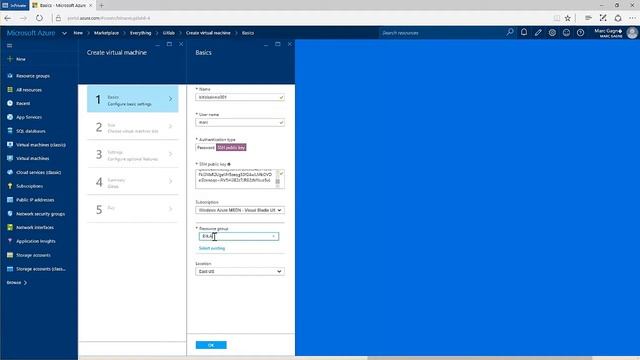Open Resource groups in the sidebar

coord(33,76)
